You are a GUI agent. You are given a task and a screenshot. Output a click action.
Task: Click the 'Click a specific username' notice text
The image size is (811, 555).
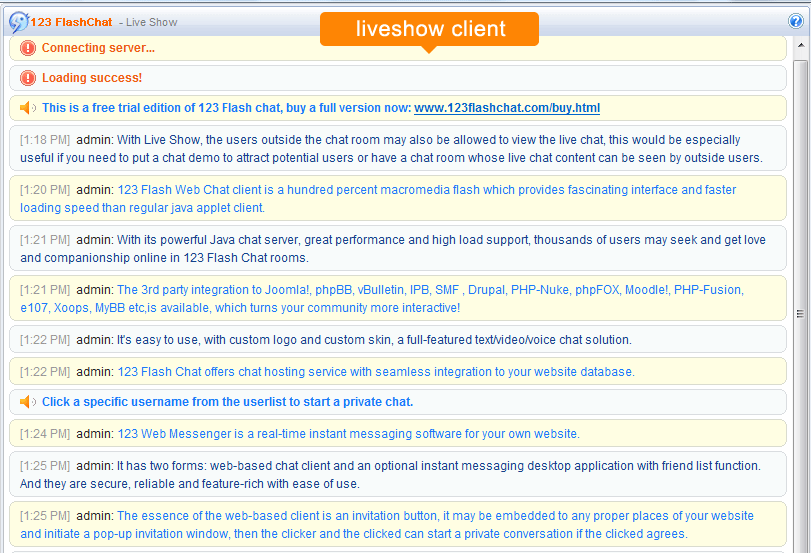(x=227, y=402)
